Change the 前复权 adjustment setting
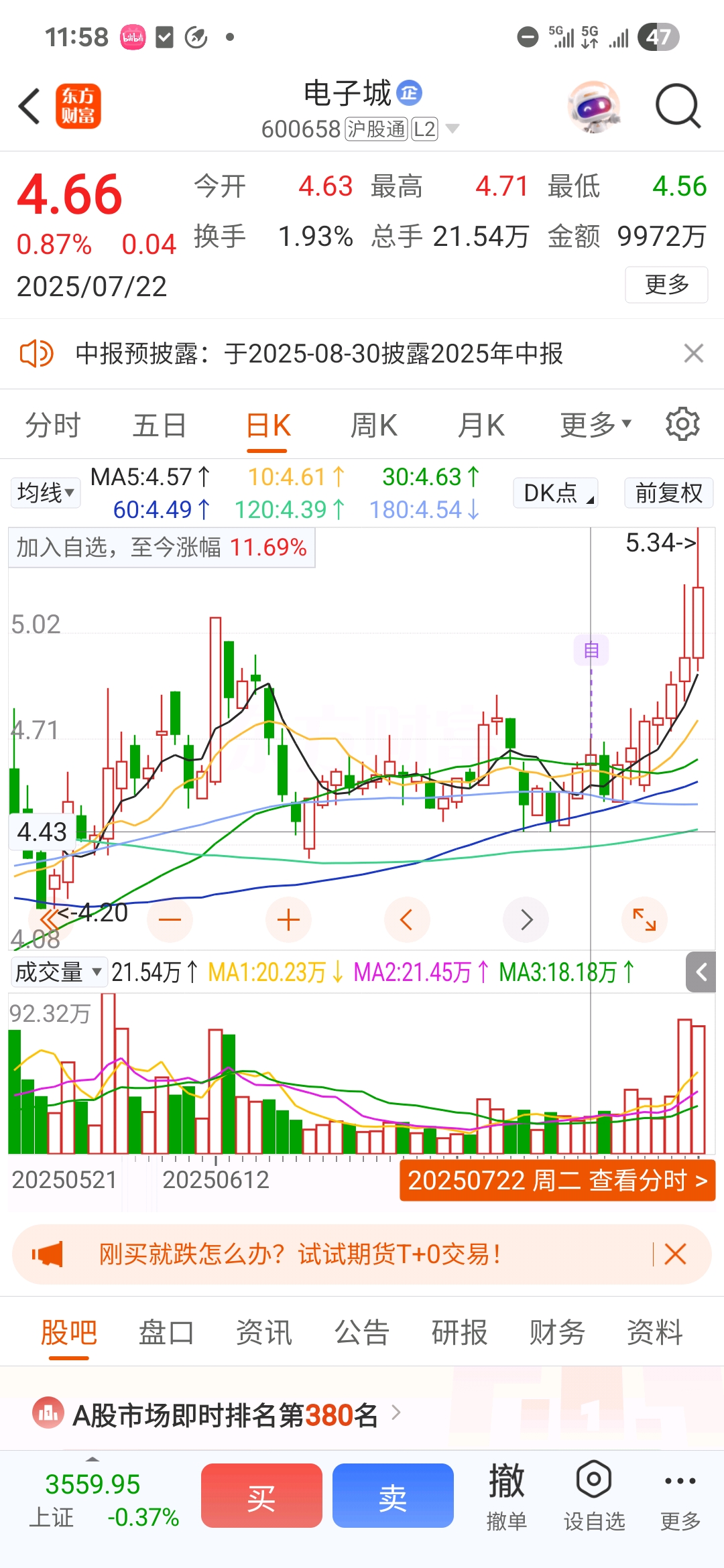 669,493
